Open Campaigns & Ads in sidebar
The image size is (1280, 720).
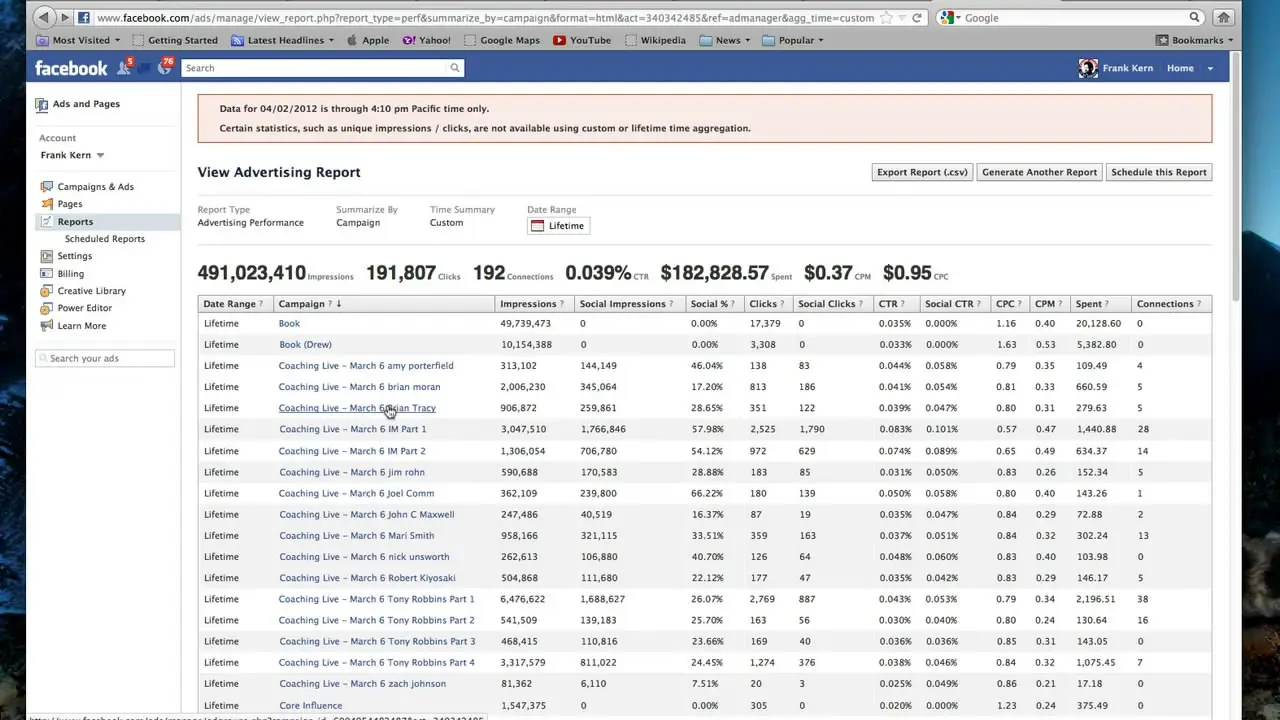click(95, 187)
